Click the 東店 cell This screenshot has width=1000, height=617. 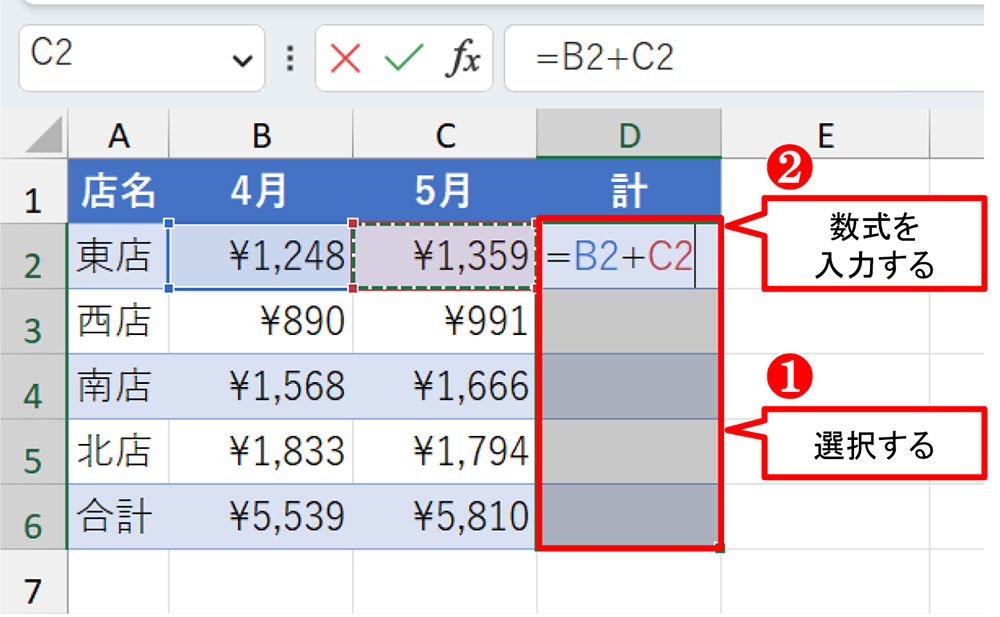119,256
